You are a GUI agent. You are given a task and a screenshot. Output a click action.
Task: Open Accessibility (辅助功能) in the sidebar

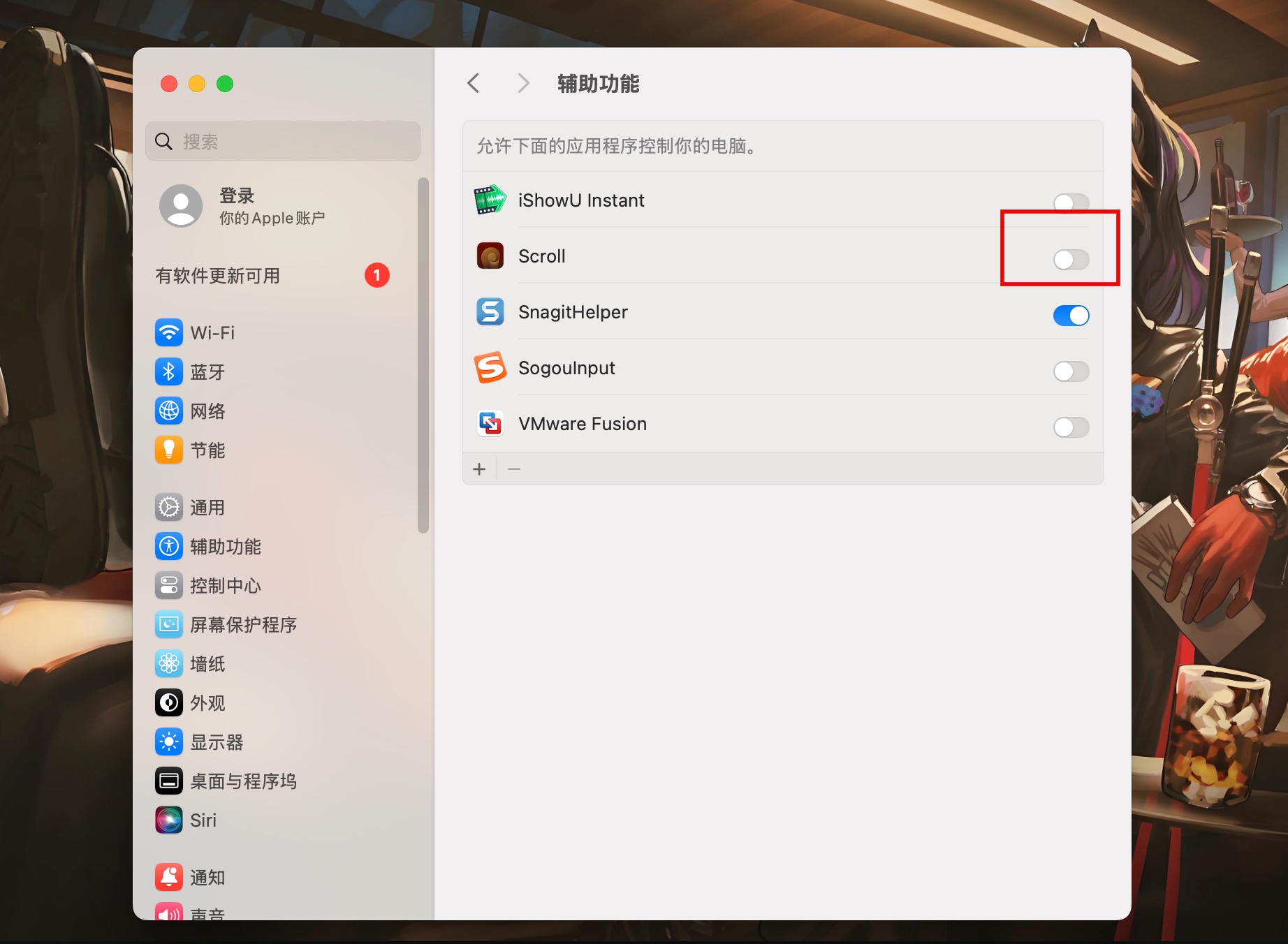pos(225,546)
